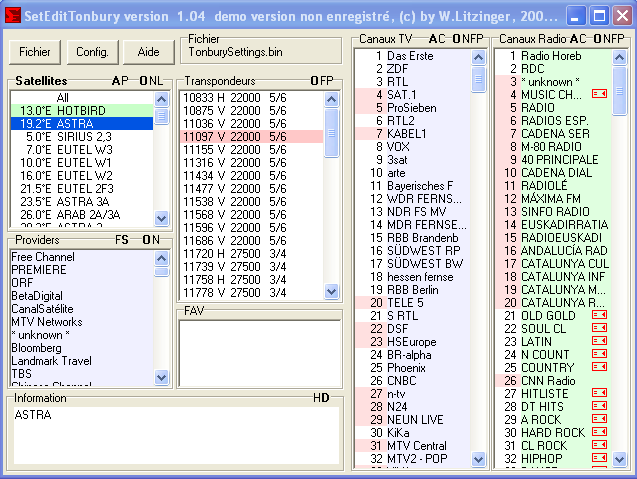Select transponder 11778 V 27500 3/4
This screenshot has height=479, width=637.
(252, 293)
